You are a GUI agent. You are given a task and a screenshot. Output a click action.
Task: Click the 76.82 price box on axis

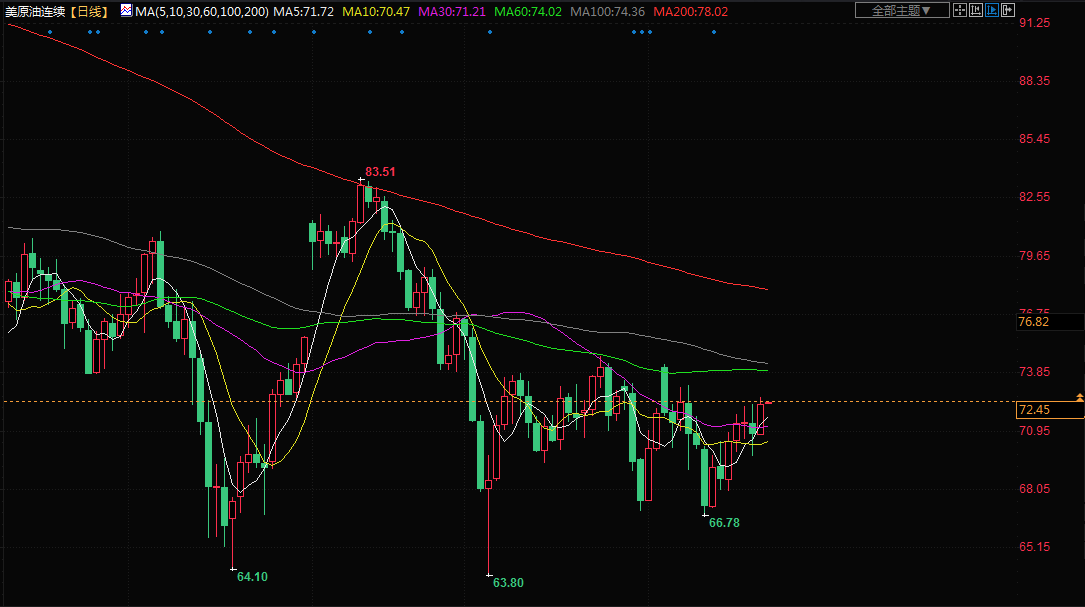point(1033,322)
